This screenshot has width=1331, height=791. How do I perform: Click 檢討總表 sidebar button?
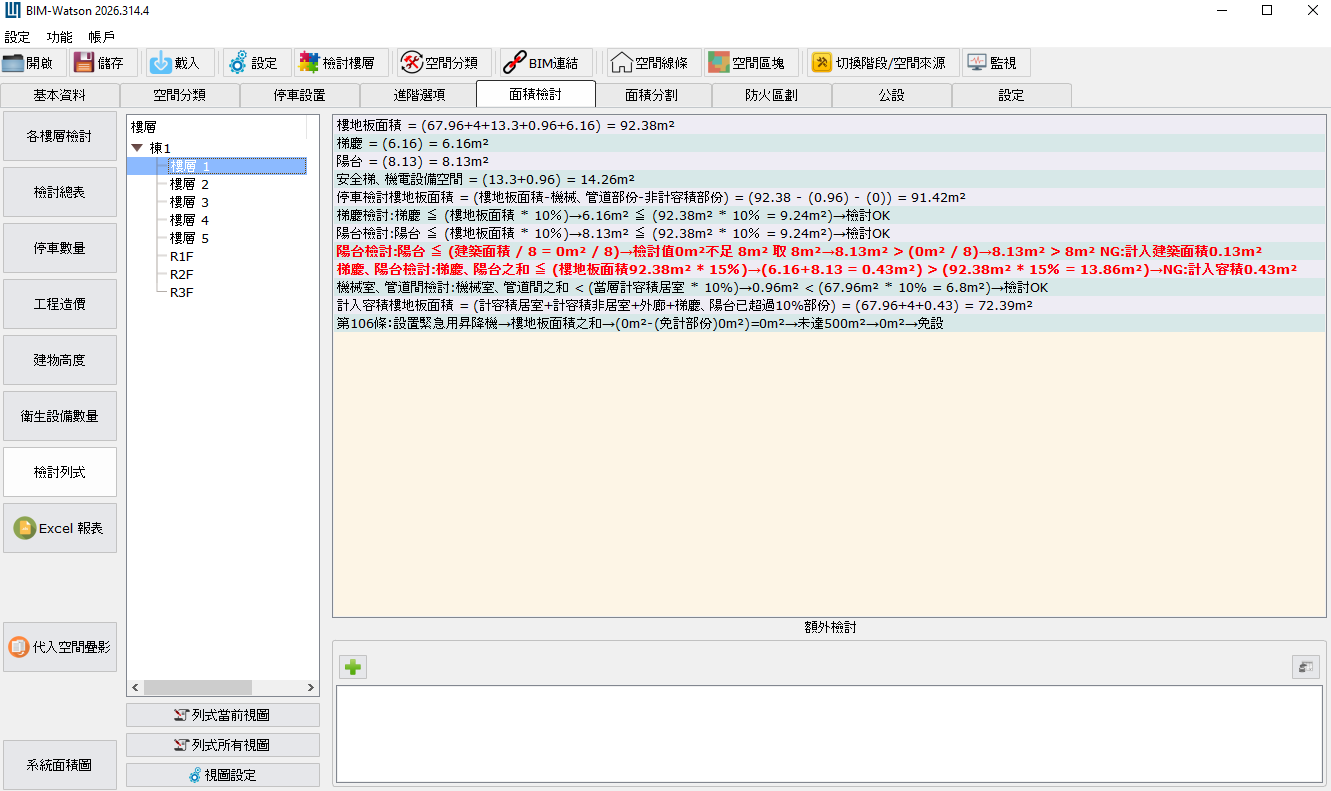point(60,192)
